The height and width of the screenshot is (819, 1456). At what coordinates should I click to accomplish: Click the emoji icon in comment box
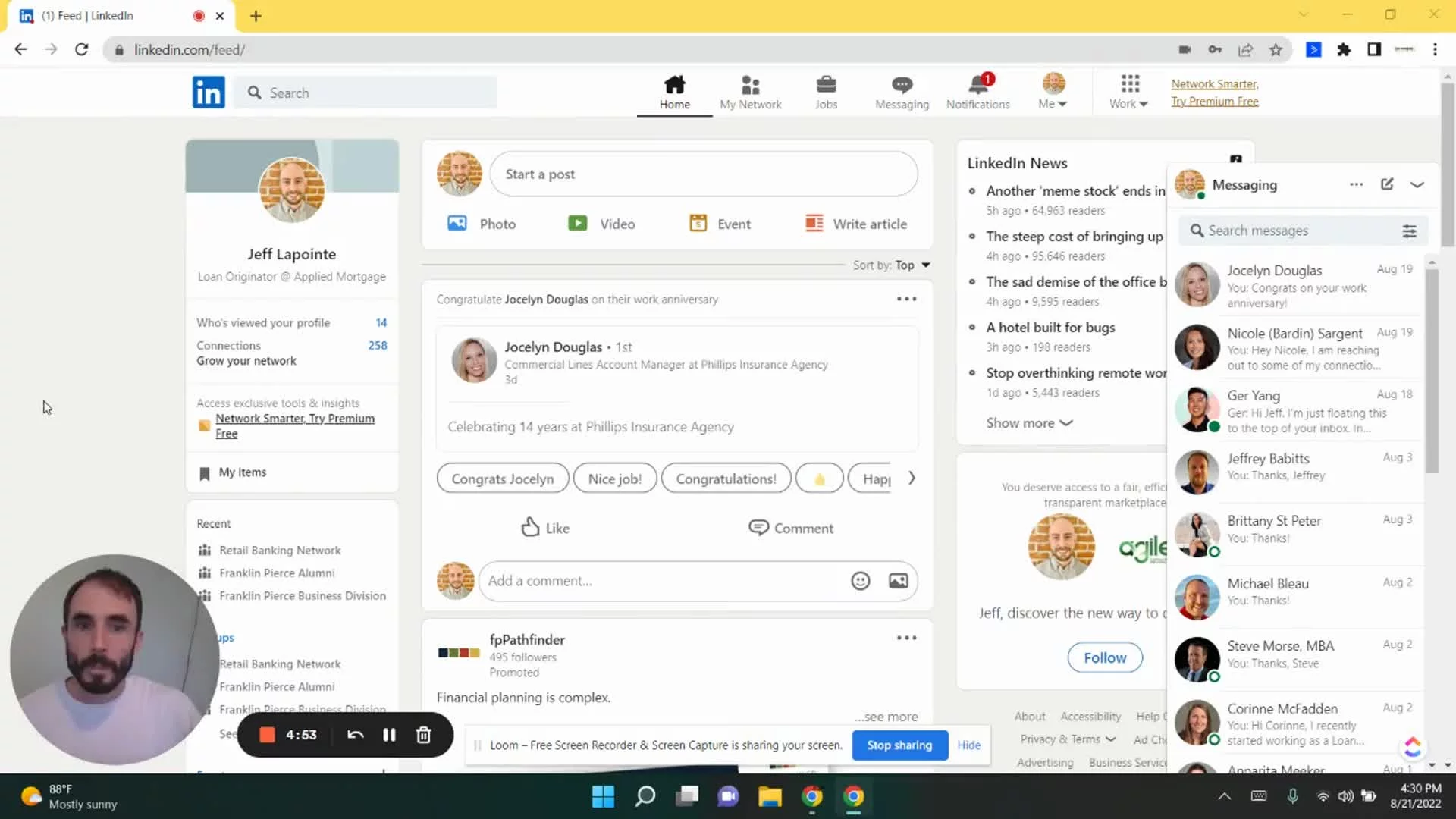[860, 581]
